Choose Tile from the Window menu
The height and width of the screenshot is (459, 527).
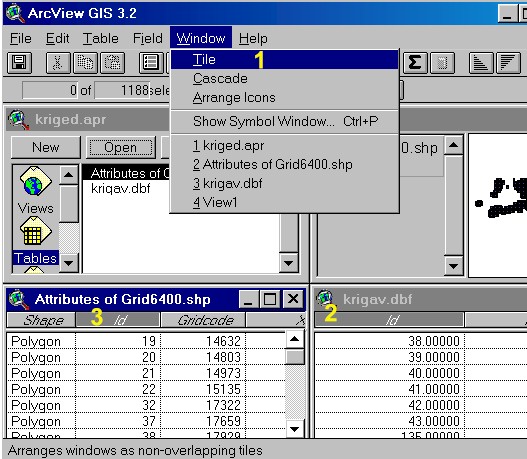tap(285, 59)
